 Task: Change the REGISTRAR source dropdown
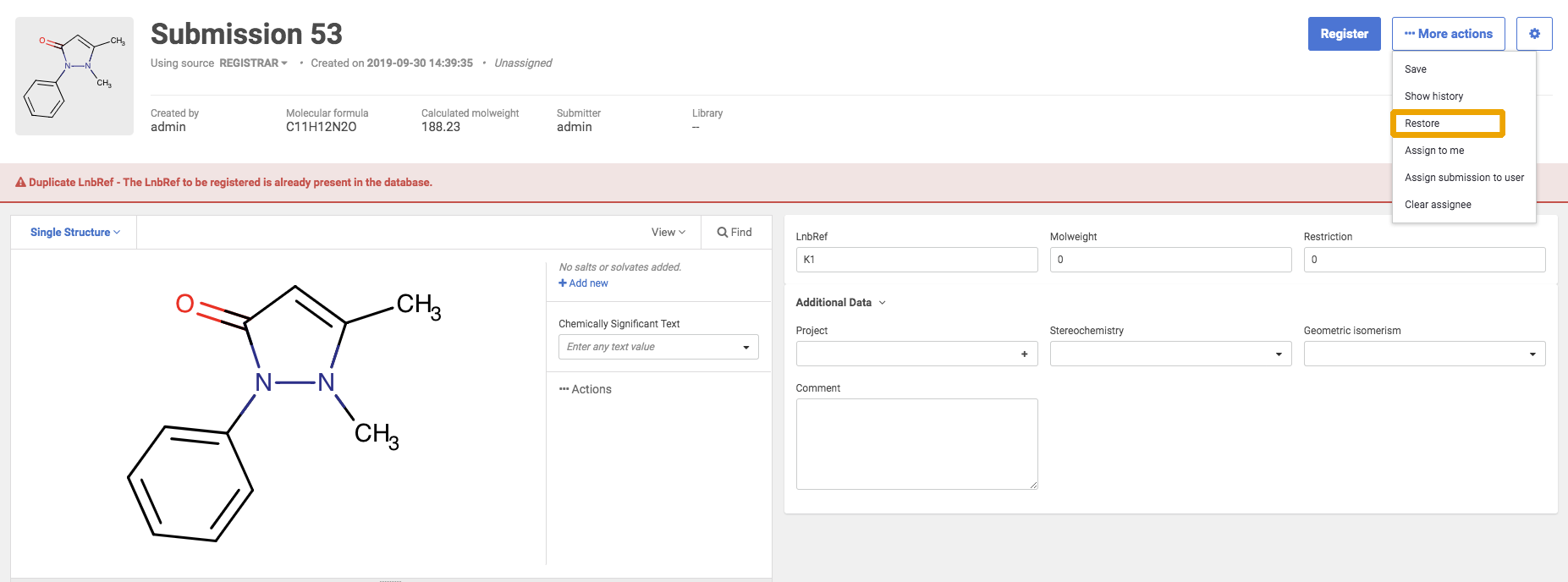253,63
